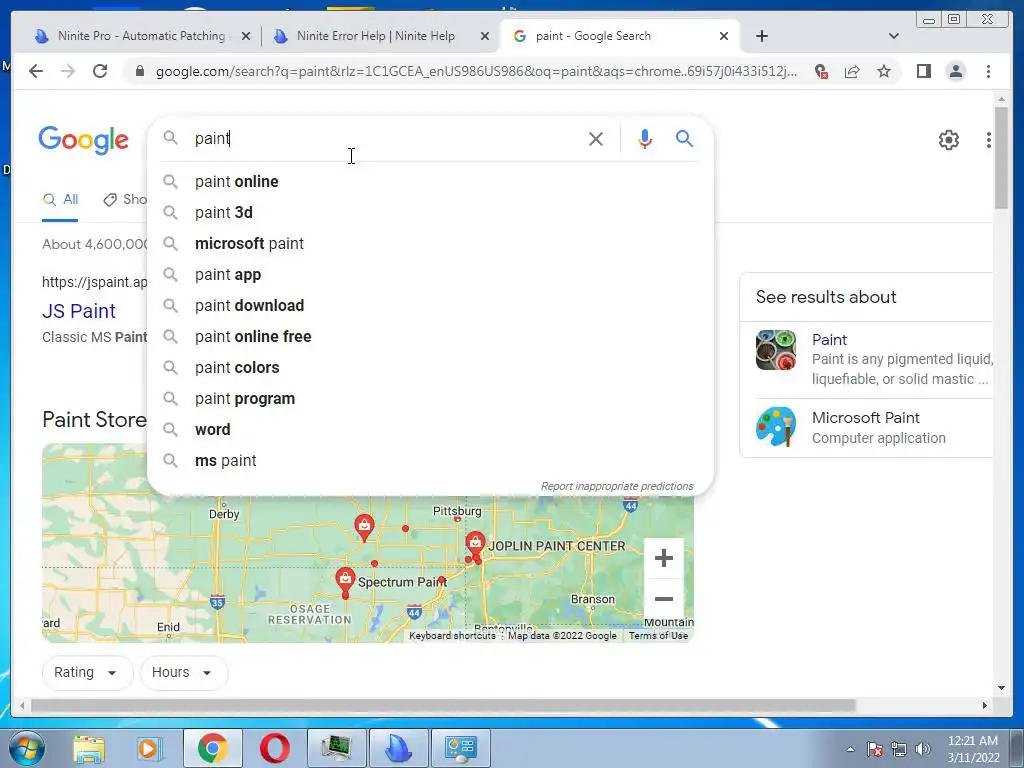This screenshot has width=1024, height=768.
Task: Choose suggestion 'paint 3d'
Action: point(431,212)
